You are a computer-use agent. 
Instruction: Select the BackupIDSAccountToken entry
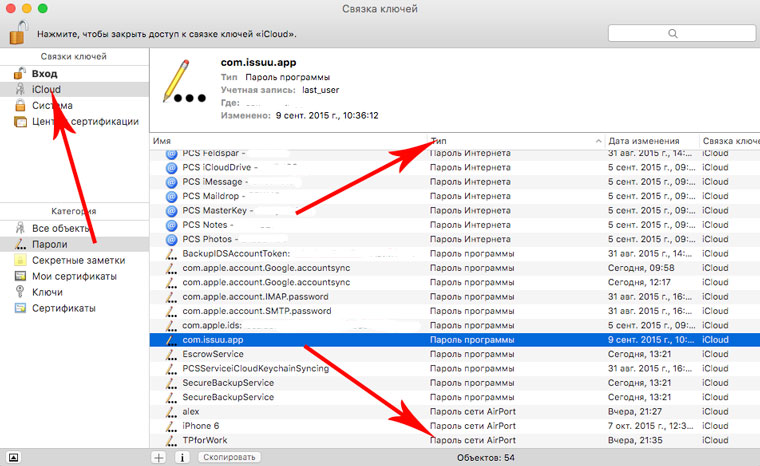point(455,254)
